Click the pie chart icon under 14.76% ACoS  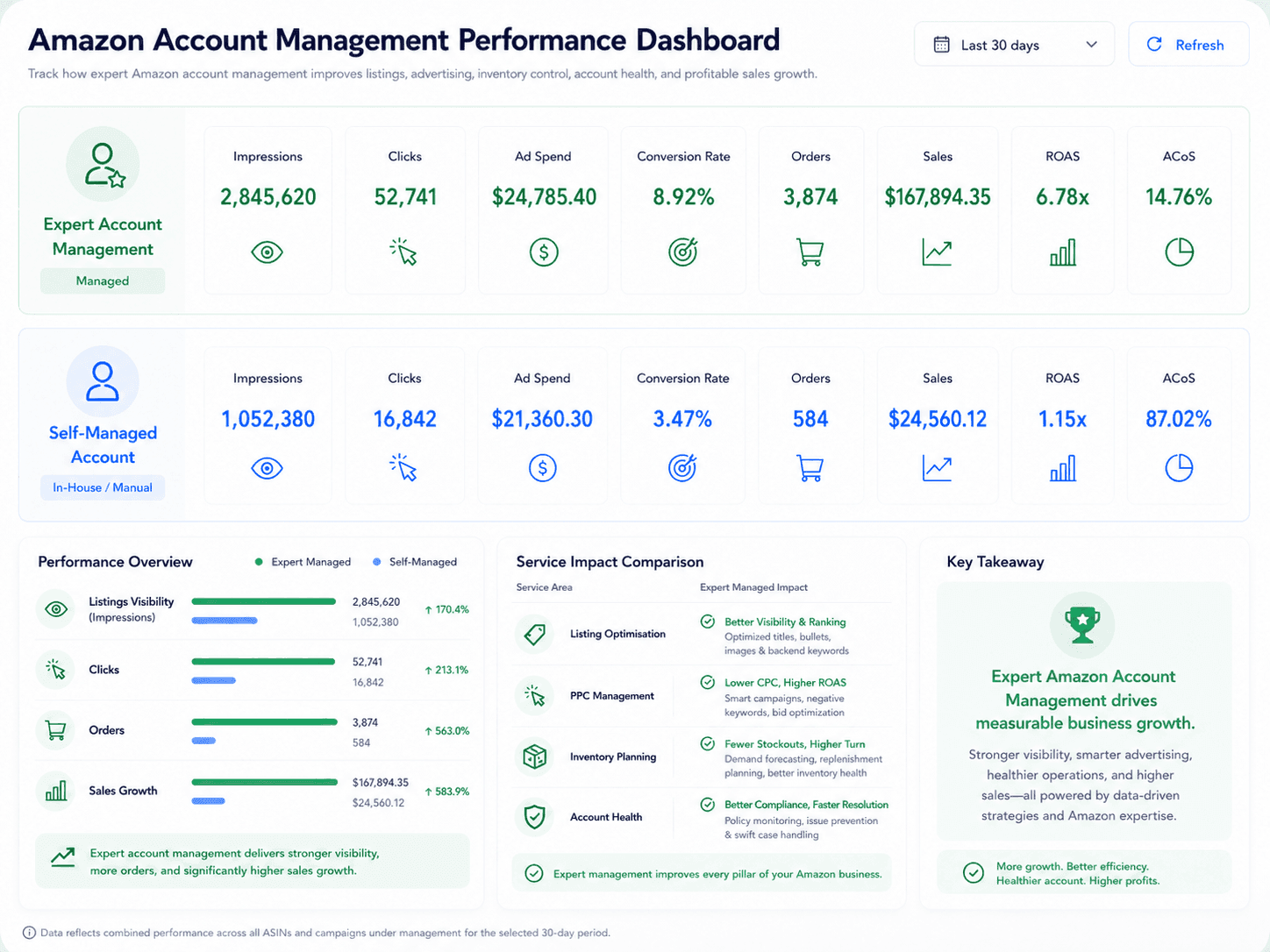pyautogui.click(x=1179, y=252)
